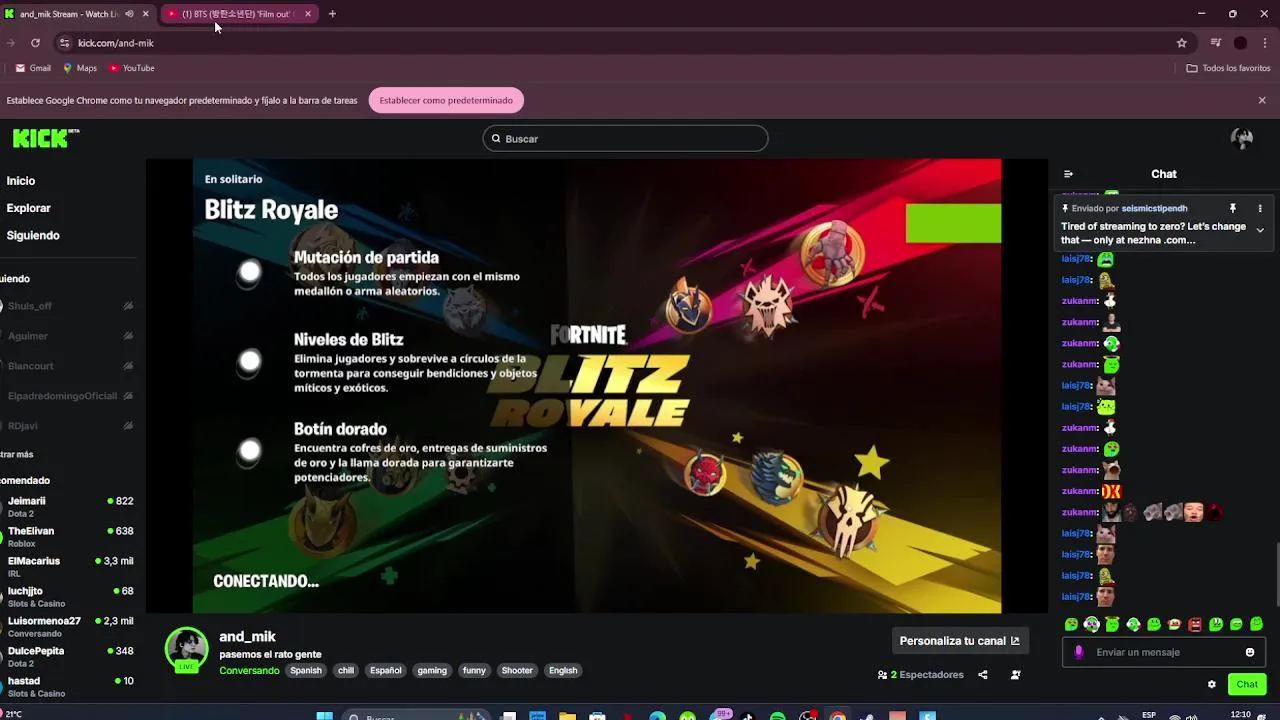This screenshot has width=1280, height=720.
Task: Open recommended channel hastad
Action: coord(68,686)
